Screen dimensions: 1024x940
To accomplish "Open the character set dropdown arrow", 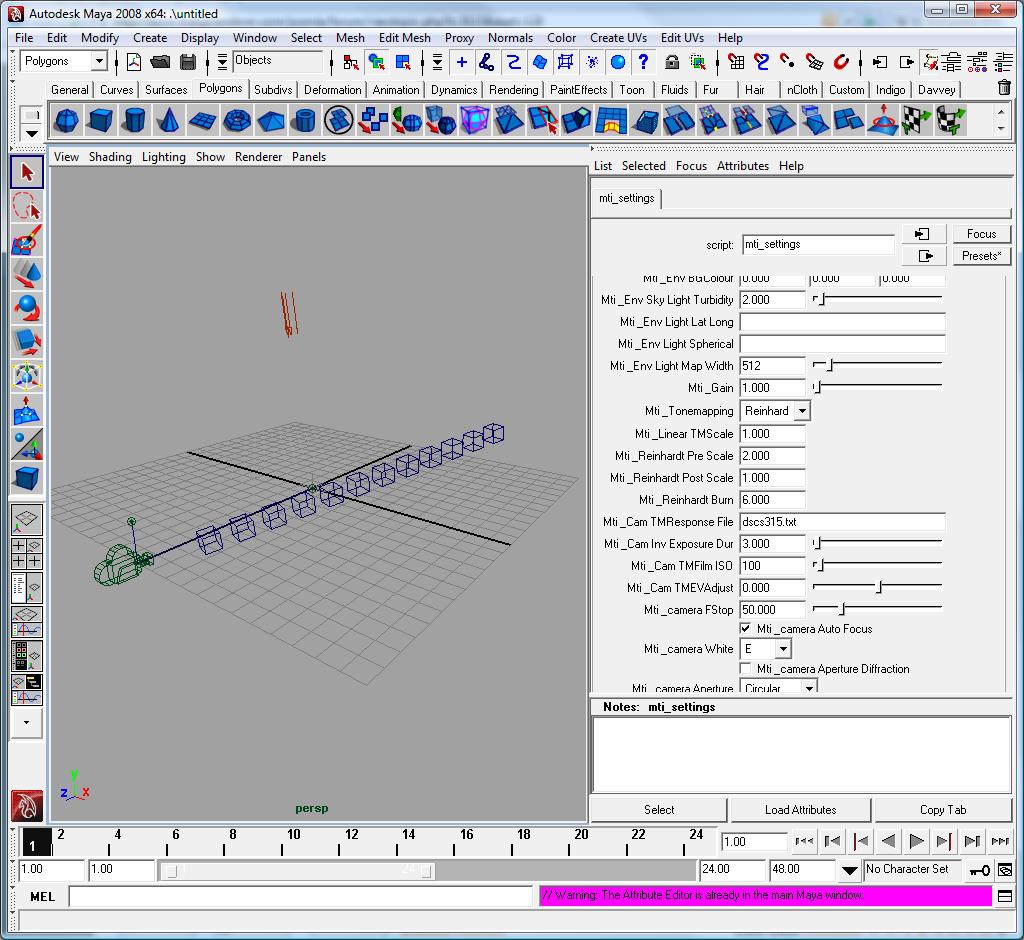I will point(849,870).
